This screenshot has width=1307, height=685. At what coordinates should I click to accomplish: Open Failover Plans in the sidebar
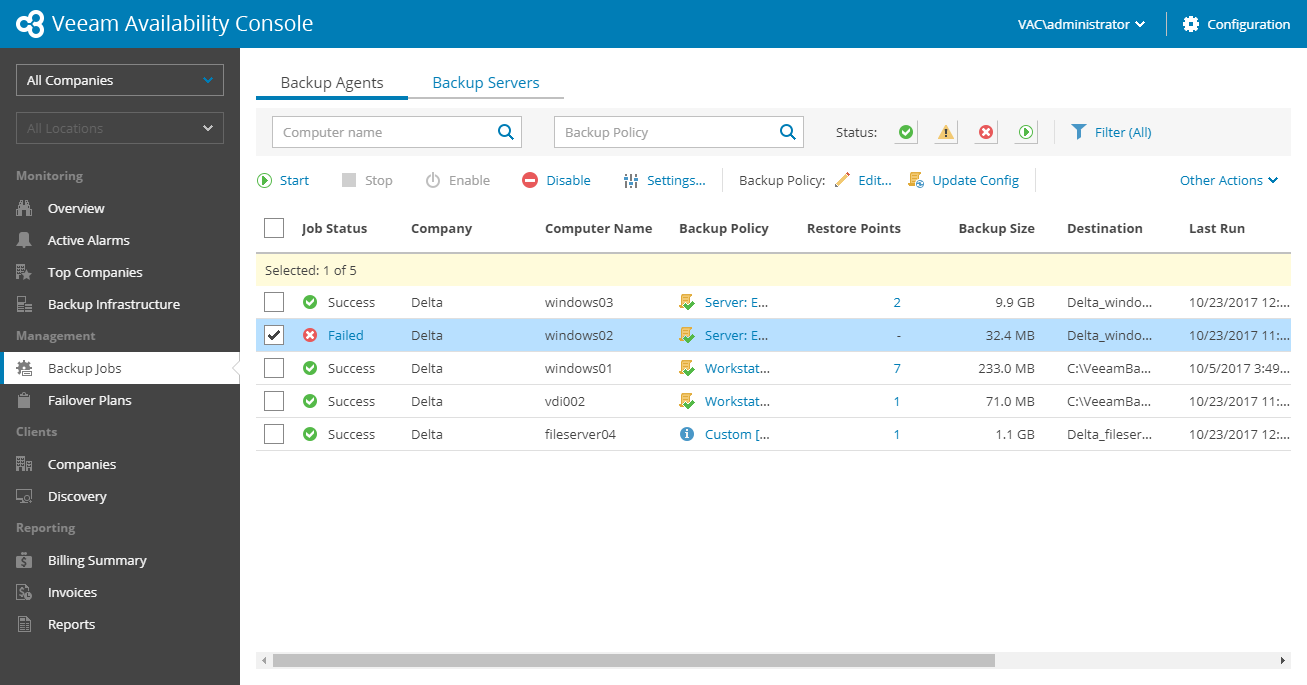pyautogui.click(x=89, y=400)
